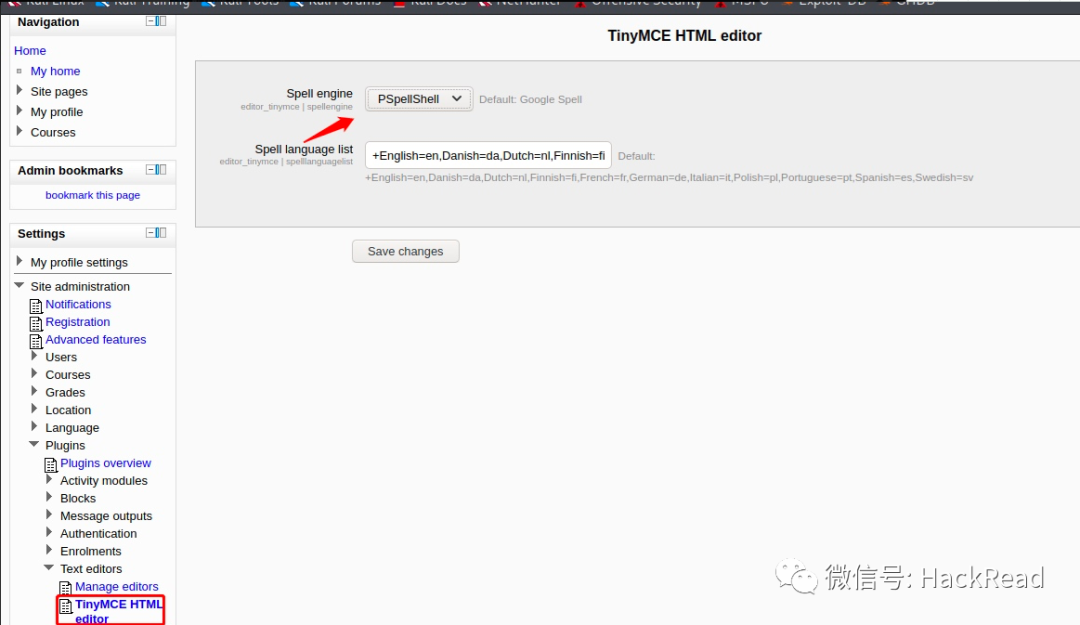The image size is (1080, 625).
Task: Expand Courses in the Navigation block
Action: (x=19, y=131)
